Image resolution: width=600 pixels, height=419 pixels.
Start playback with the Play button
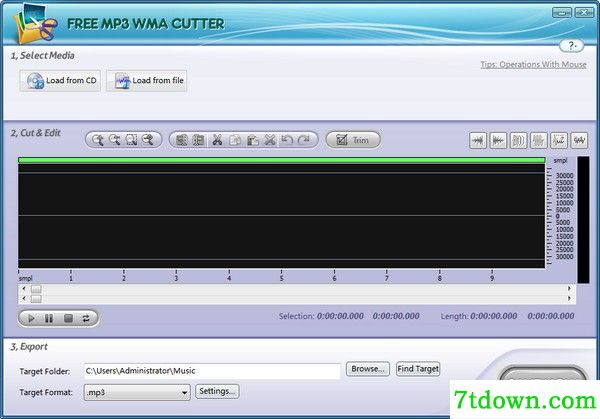point(31,318)
